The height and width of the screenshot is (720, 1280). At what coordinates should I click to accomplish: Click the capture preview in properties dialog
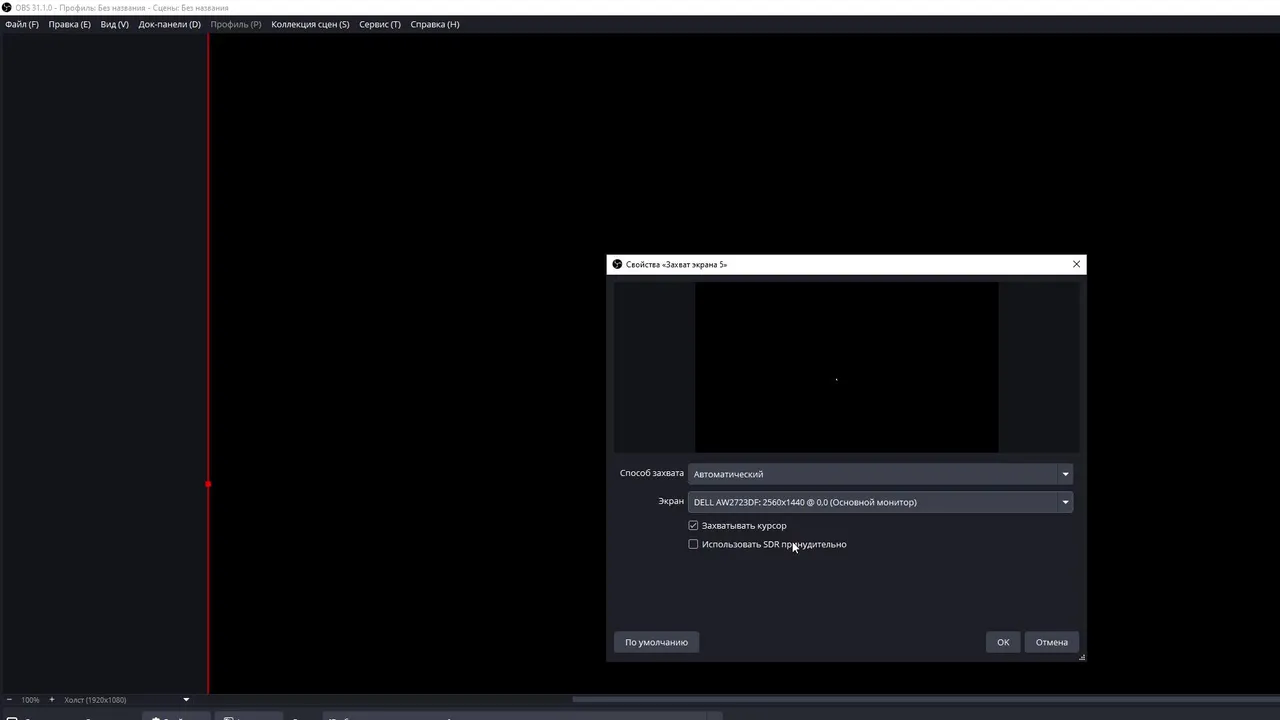tap(846, 367)
